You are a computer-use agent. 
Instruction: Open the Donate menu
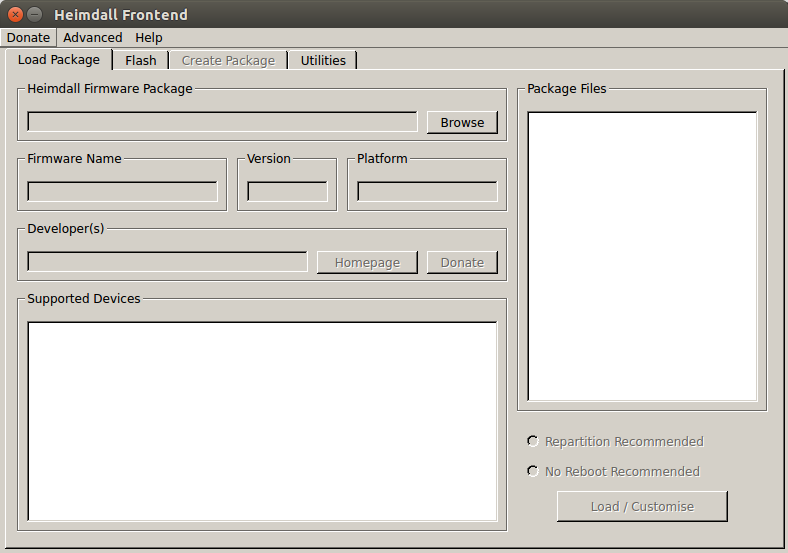coord(28,38)
